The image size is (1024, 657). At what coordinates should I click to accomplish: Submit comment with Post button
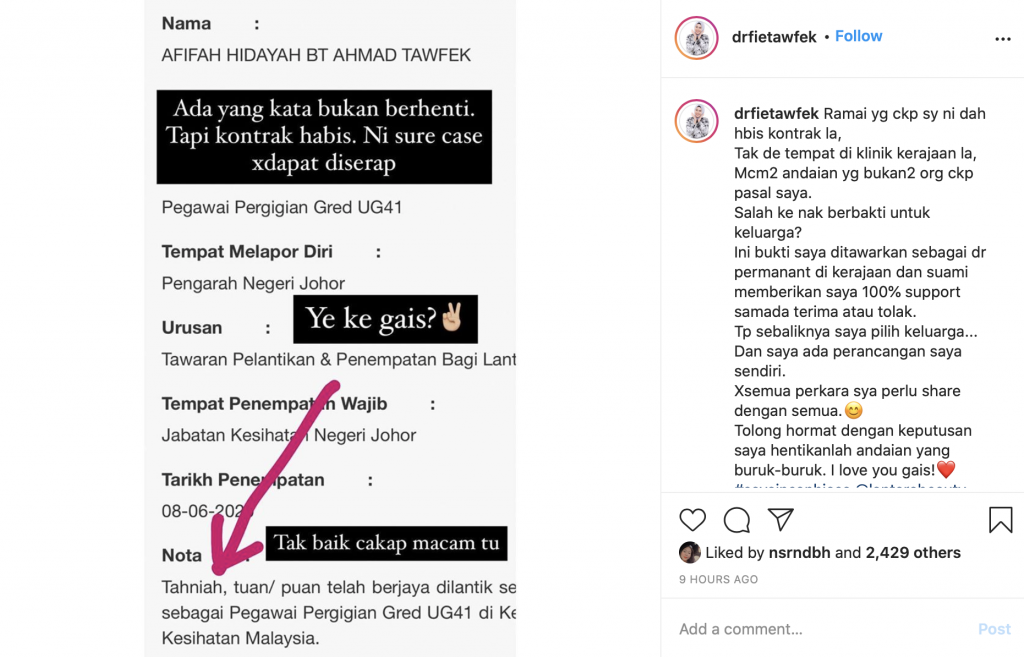994,629
